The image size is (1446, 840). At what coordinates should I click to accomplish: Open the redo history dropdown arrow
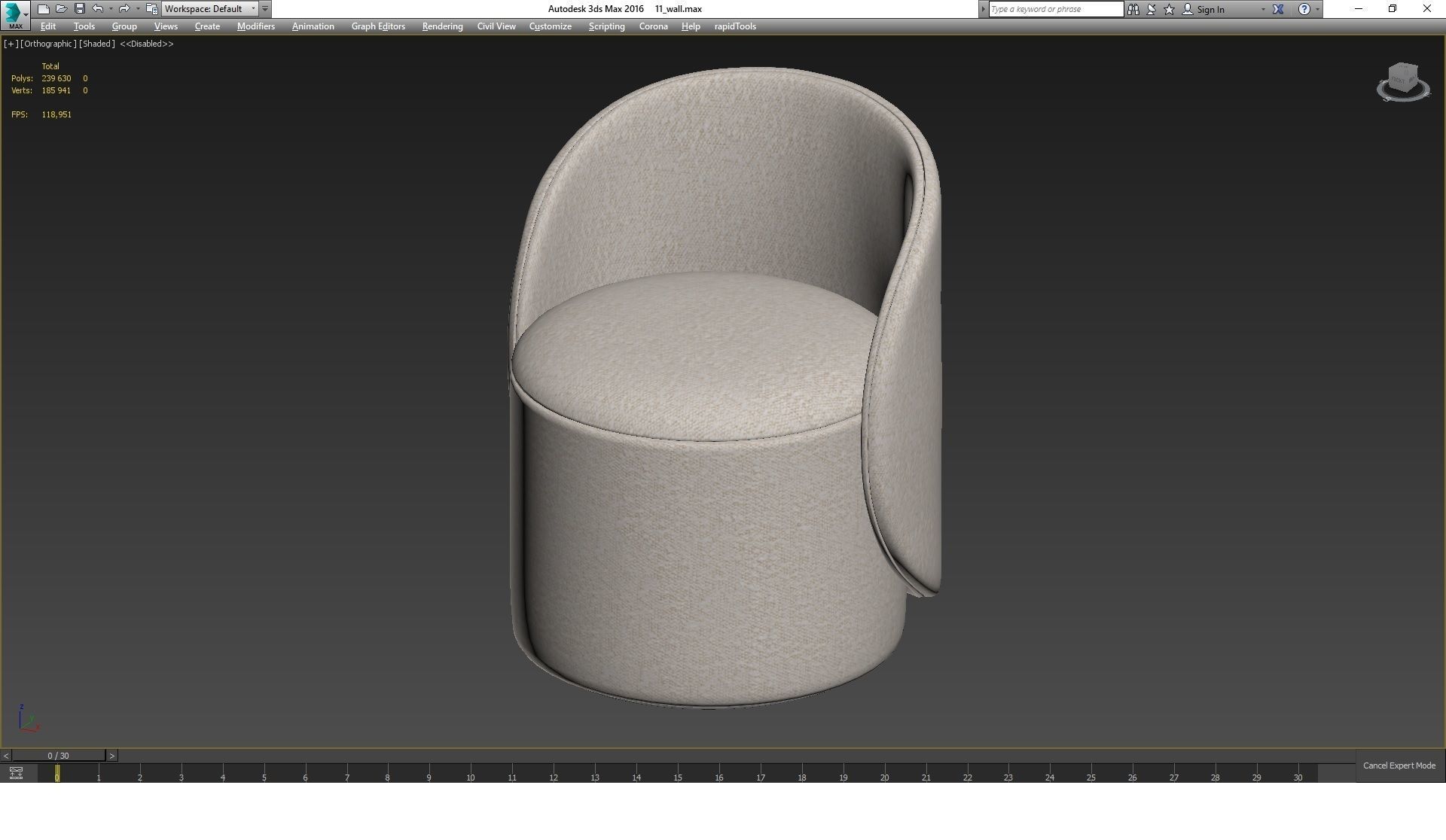[x=137, y=9]
